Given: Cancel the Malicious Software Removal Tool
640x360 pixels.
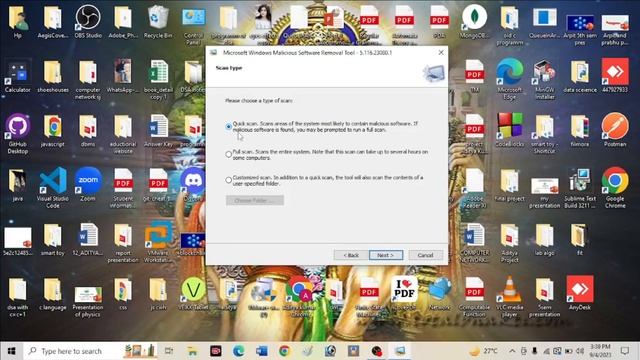Looking at the screenshot, I should pyautogui.click(x=425, y=255).
